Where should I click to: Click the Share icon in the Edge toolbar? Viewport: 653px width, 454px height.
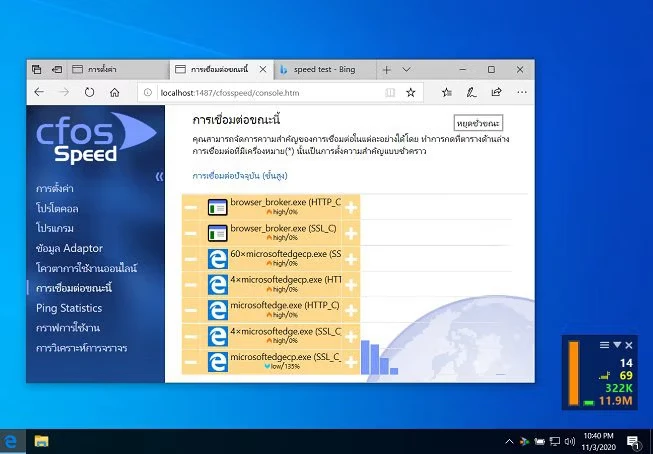pyautogui.click(x=494, y=92)
